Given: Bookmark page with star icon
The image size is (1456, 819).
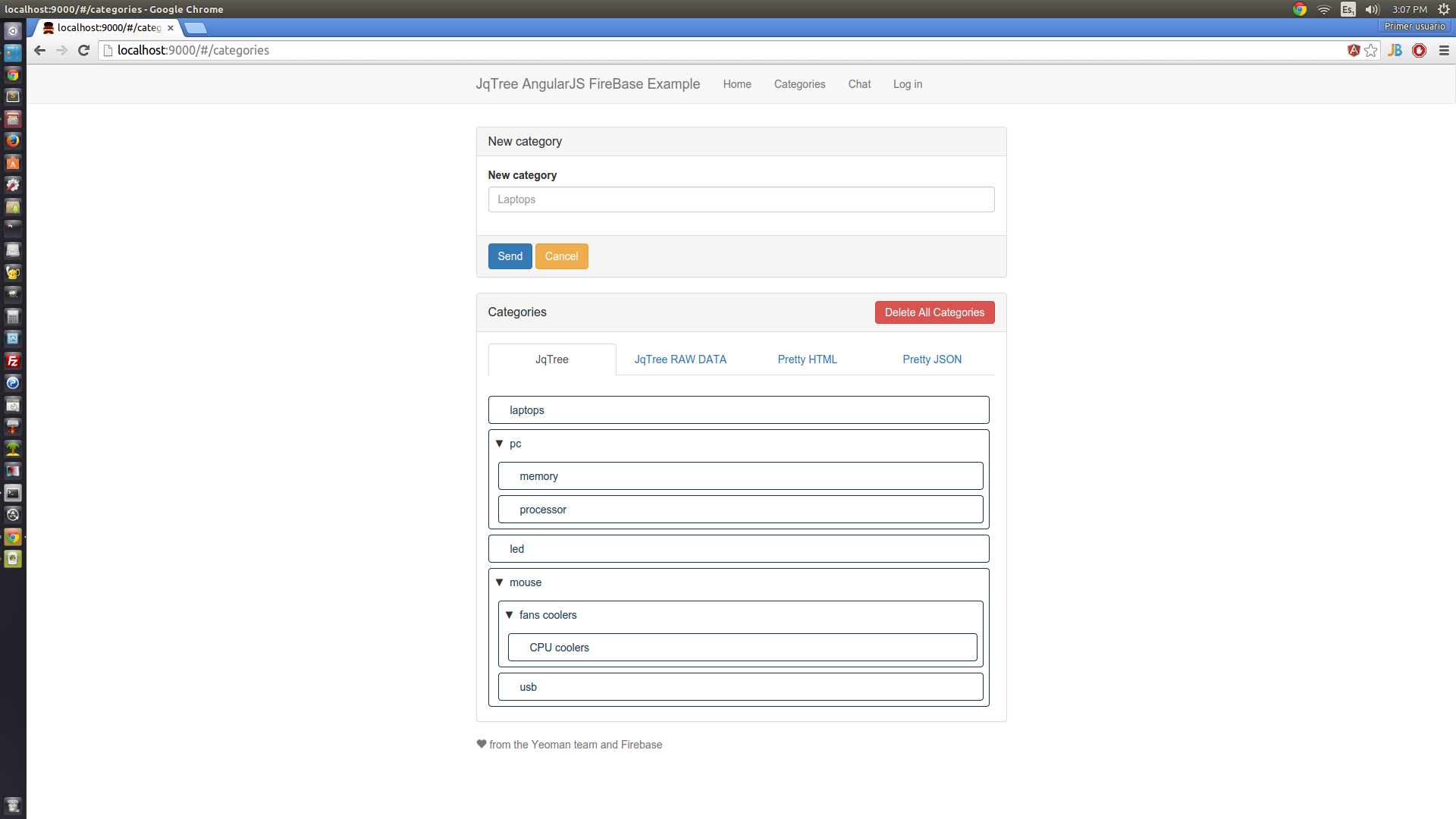Looking at the screenshot, I should (1371, 50).
